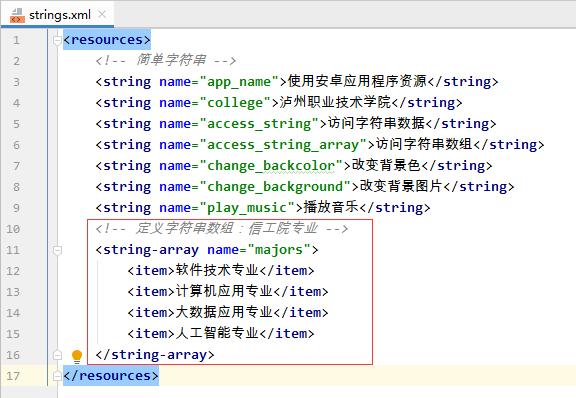Open the yellow lightbulb quick-fix on line 16
Screen dimensions: 576x398
tap(77, 356)
